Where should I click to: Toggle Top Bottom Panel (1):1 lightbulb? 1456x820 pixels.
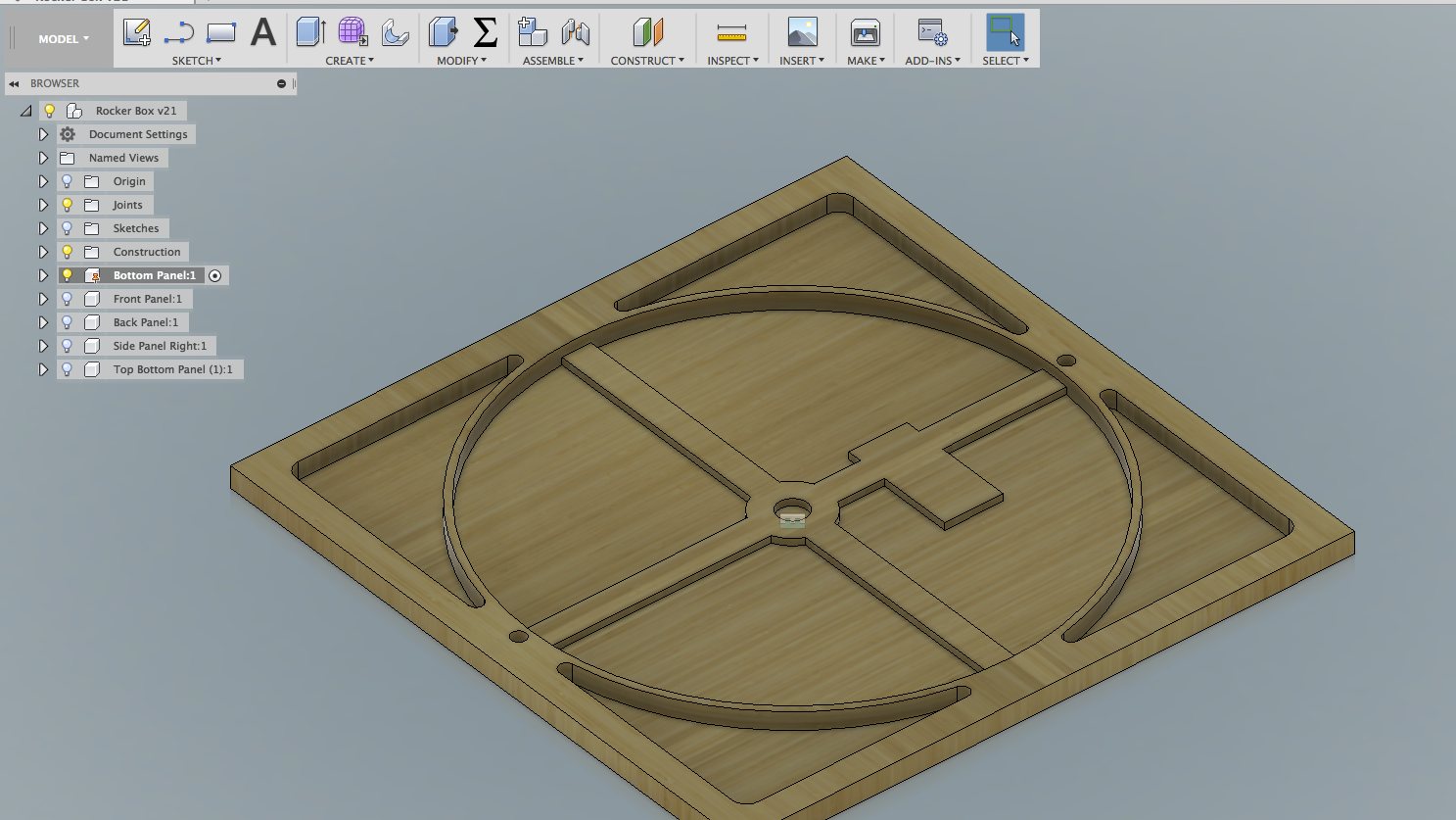[x=67, y=369]
